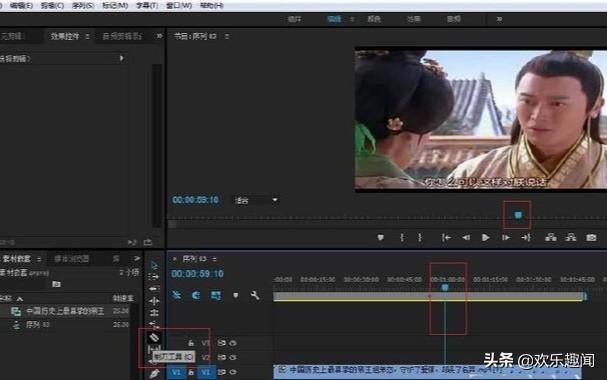Hide the V1 track output eye
Viewport: 607px width, 380px height.
pyautogui.click(x=233, y=372)
